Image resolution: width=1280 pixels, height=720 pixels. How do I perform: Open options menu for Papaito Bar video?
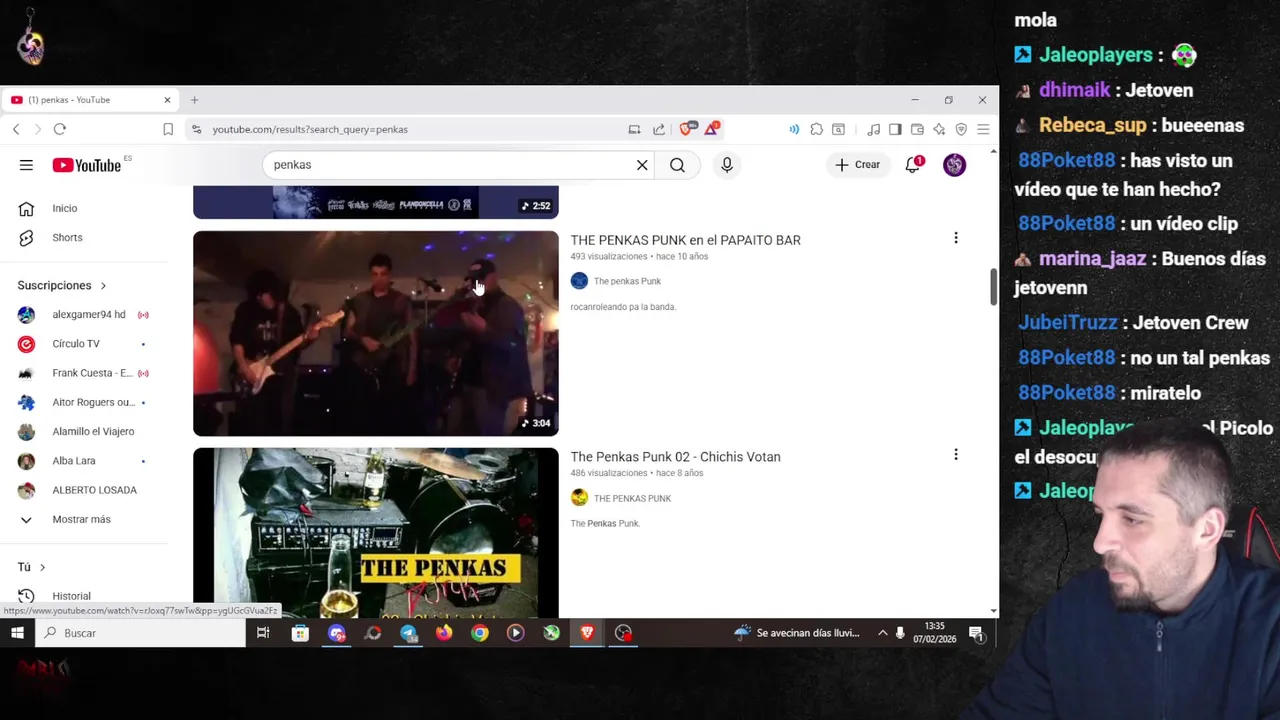click(956, 238)
